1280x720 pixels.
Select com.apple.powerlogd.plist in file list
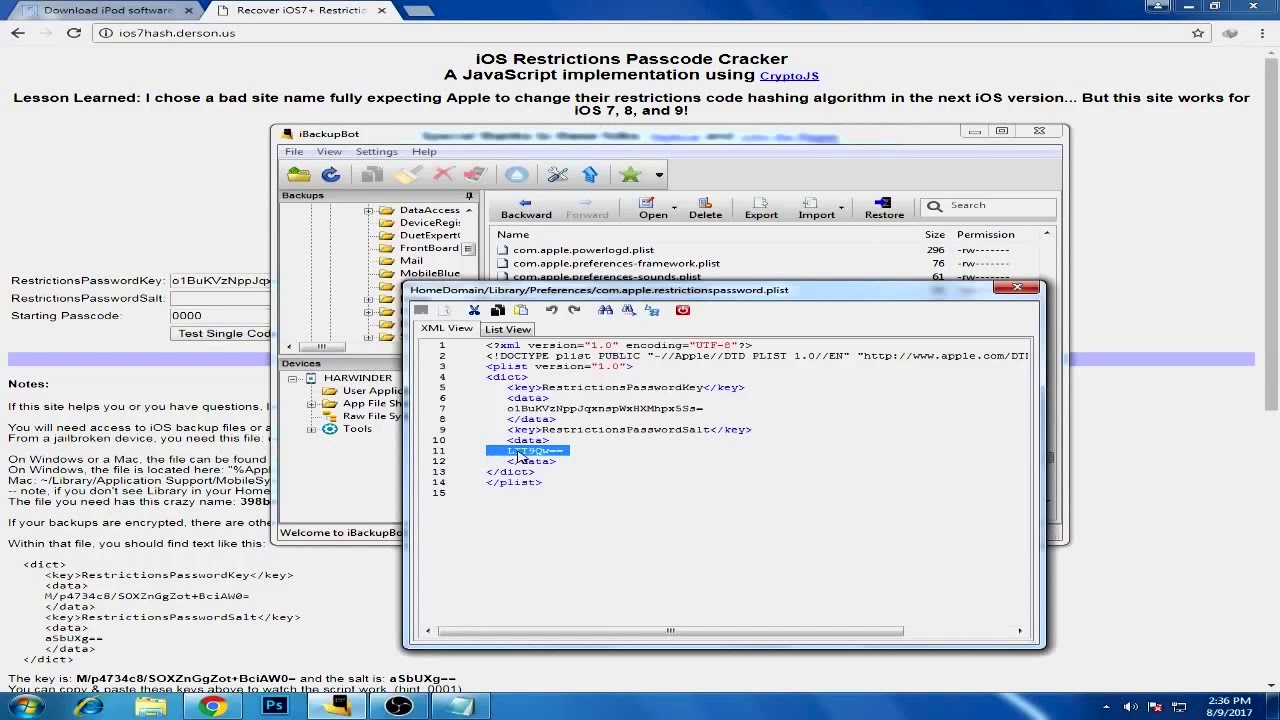pyautogui.click(x=583, y=251)
